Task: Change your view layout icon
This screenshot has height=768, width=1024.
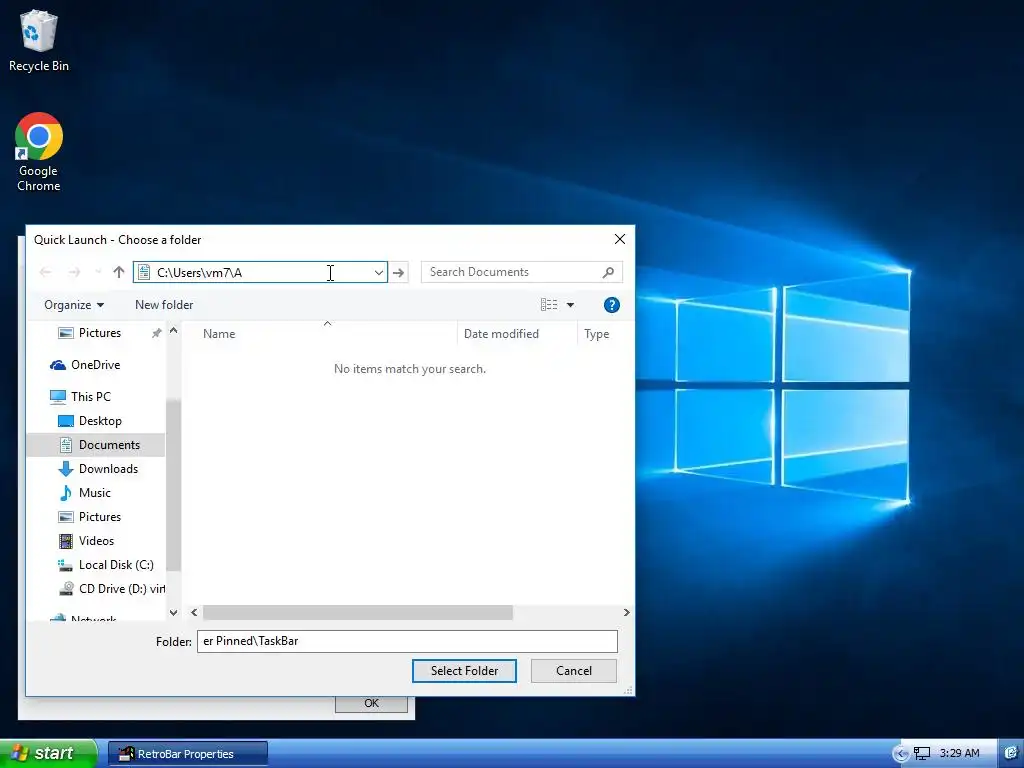Action: coord(549,305)
